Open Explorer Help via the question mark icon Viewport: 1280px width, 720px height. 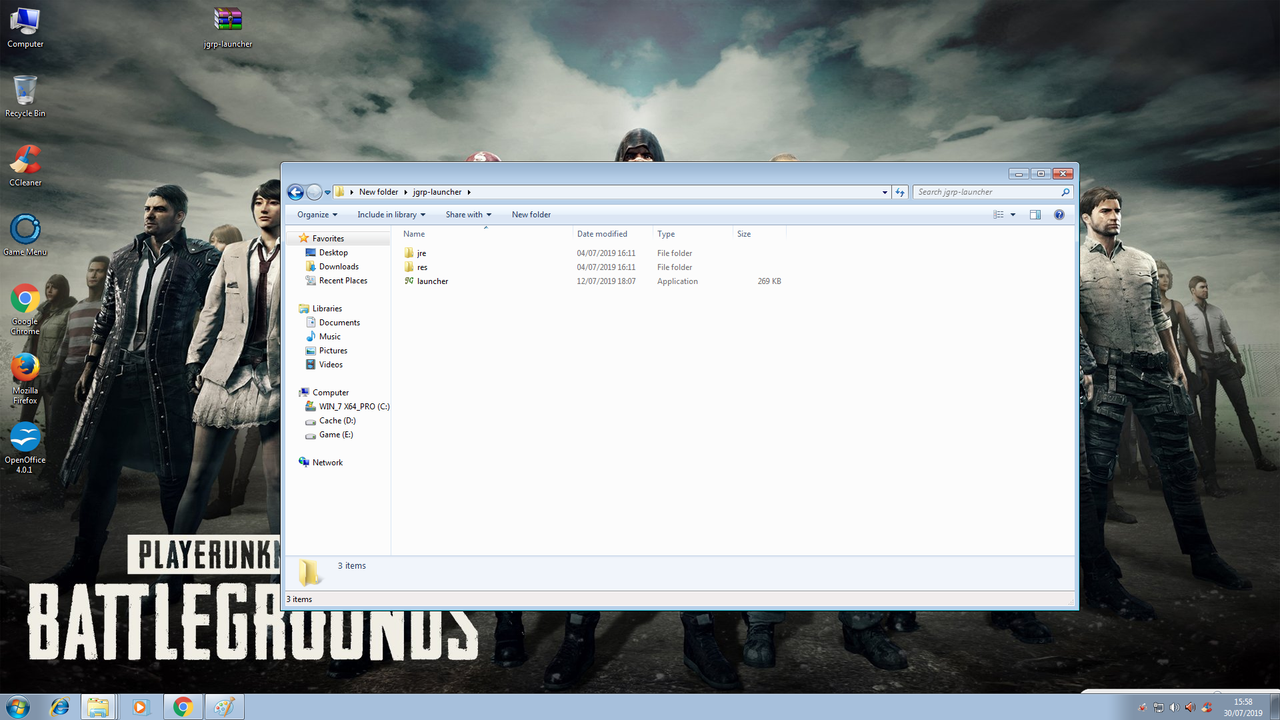coord(1059,215)
